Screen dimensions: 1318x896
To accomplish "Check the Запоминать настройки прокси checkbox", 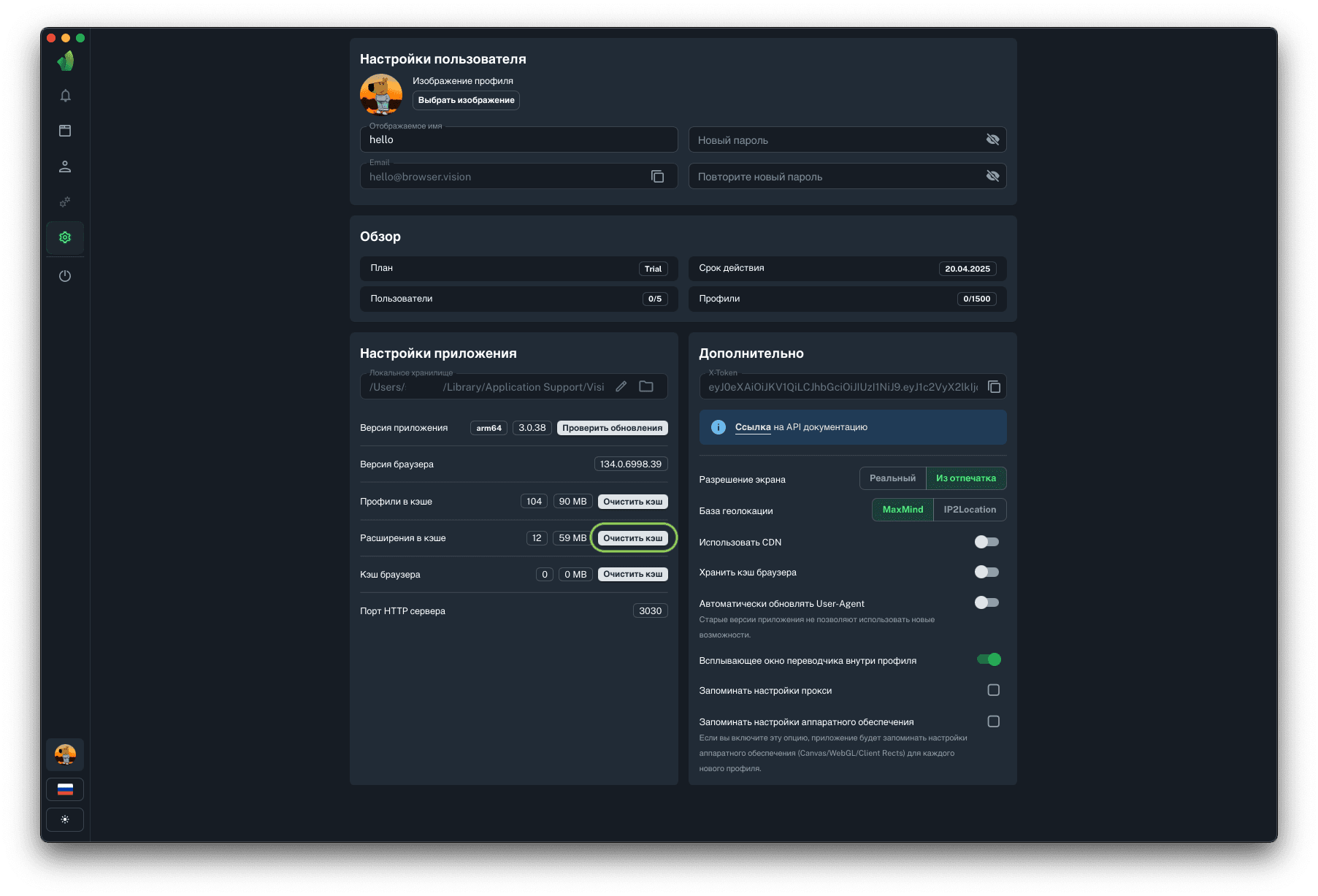I will pos(993,690).
